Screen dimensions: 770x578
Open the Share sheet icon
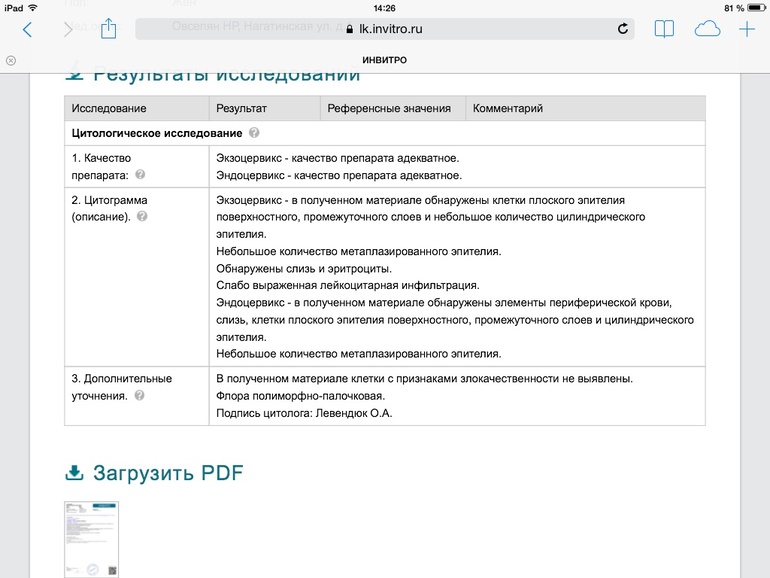tap(109, 28)
